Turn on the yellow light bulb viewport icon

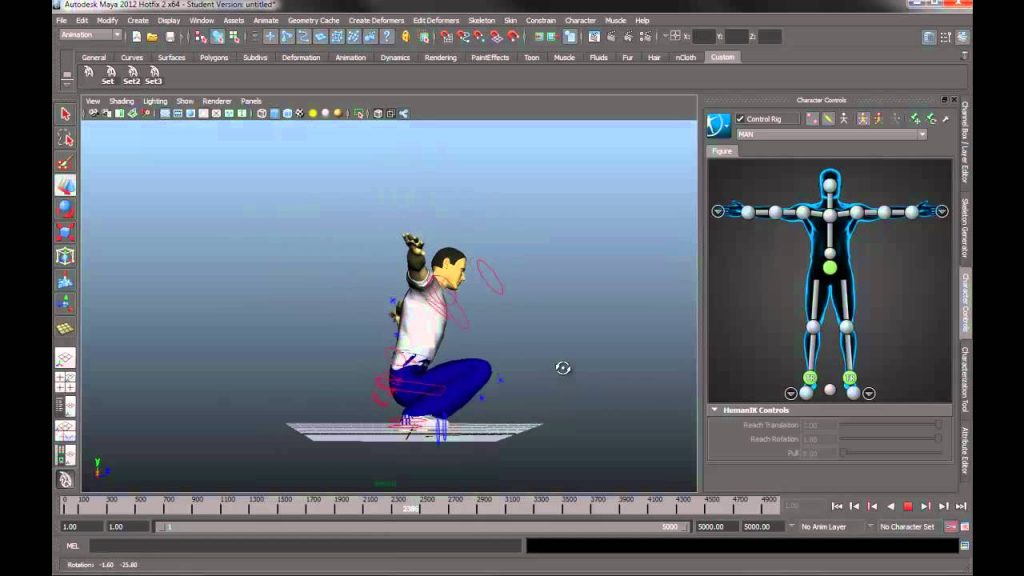[x=313, y=114]
